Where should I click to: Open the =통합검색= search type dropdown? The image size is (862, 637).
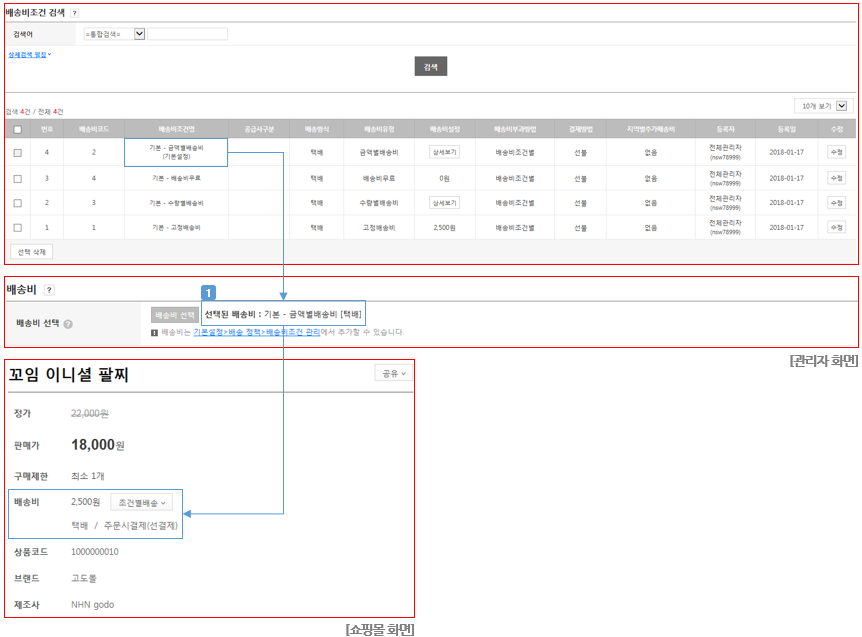click(114, 34)
